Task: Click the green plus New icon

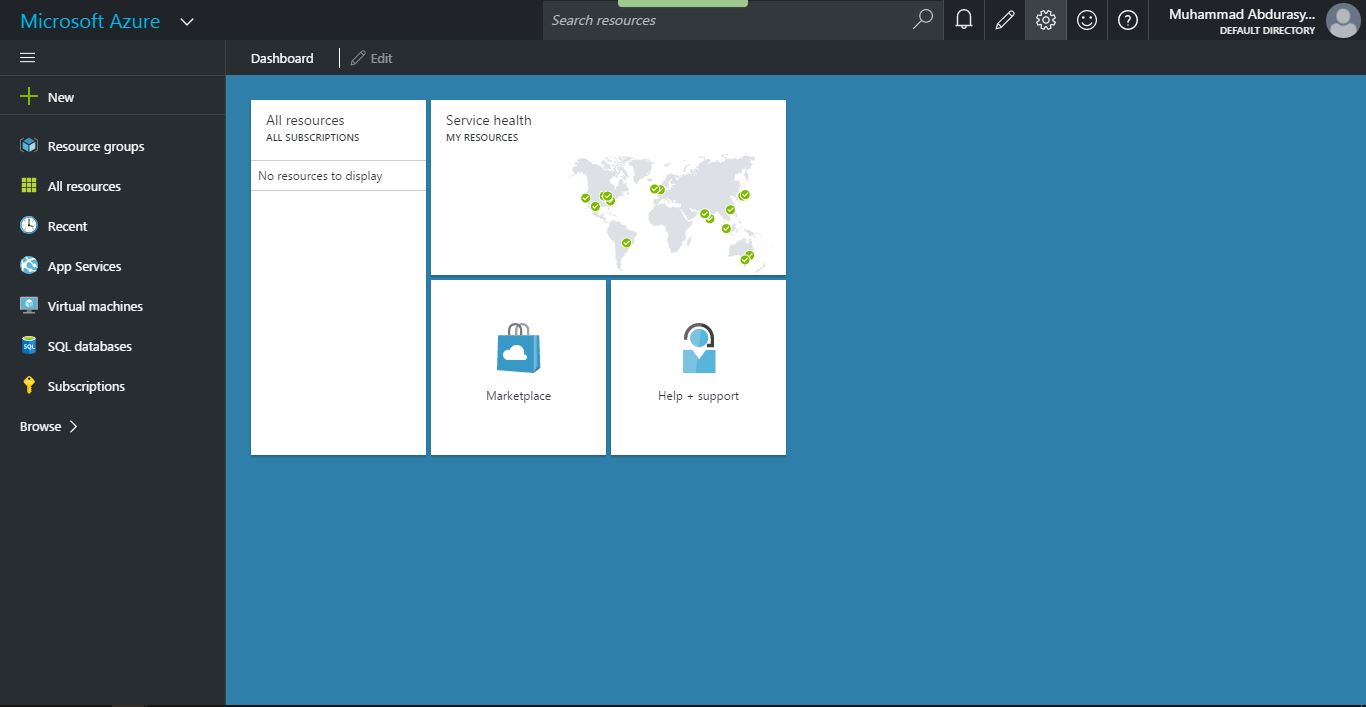Action: point(29,97)
